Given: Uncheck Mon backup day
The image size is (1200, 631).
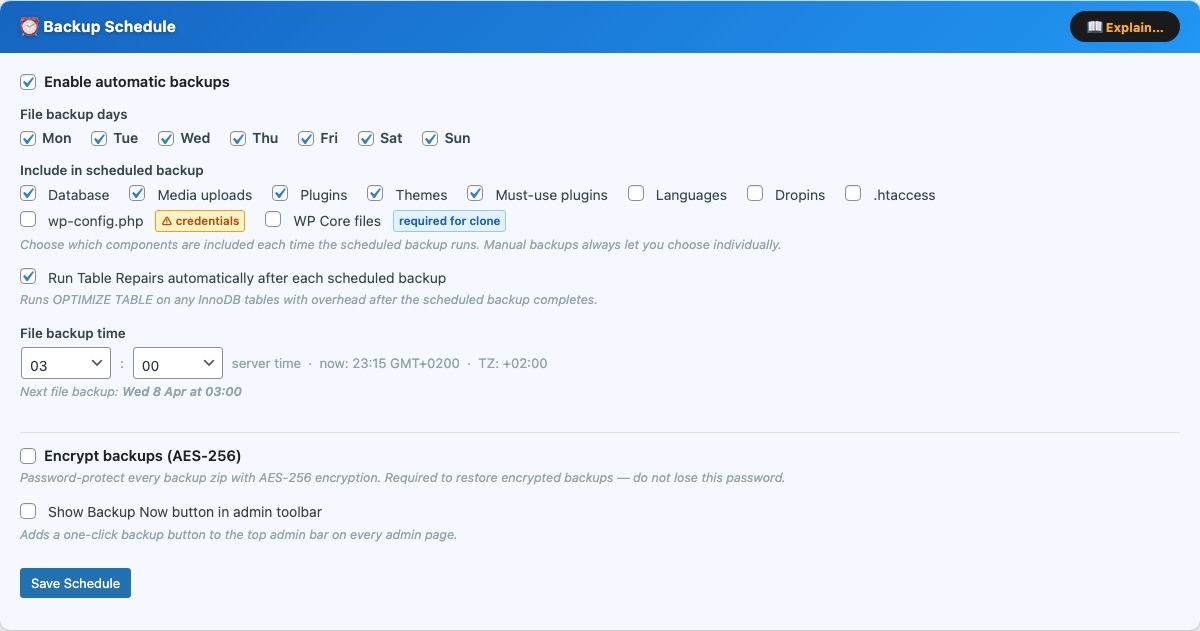Looking at the screenshot, I should coord(29,138).
